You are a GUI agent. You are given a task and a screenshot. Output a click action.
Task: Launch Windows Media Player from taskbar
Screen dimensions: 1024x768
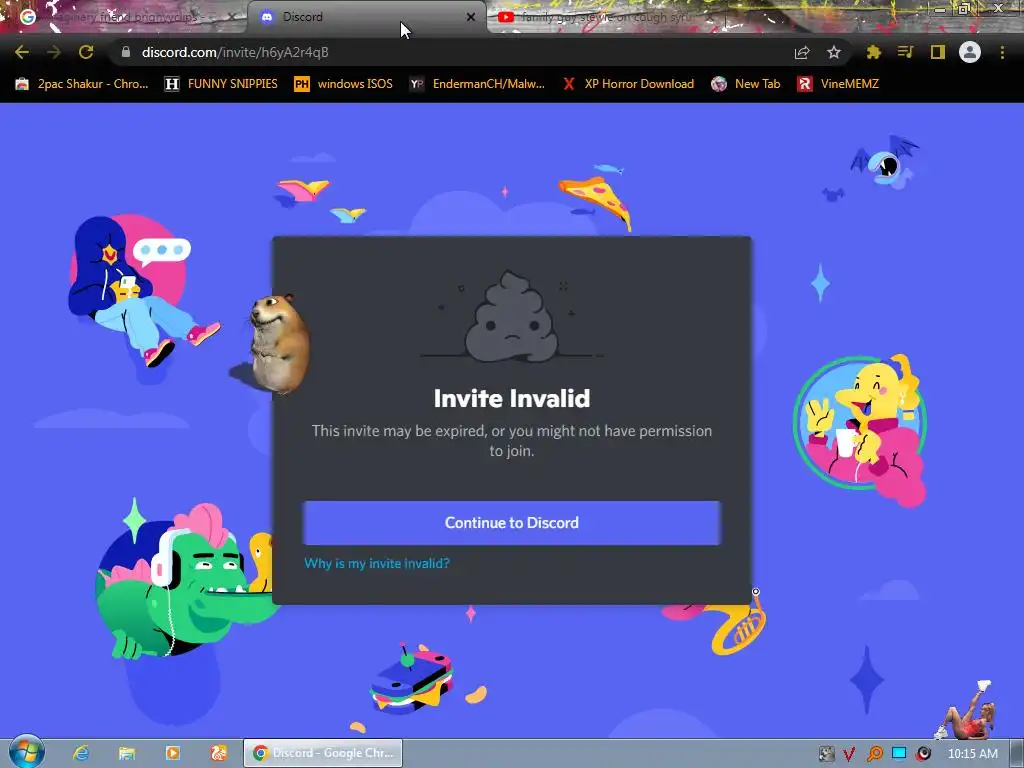172,753
